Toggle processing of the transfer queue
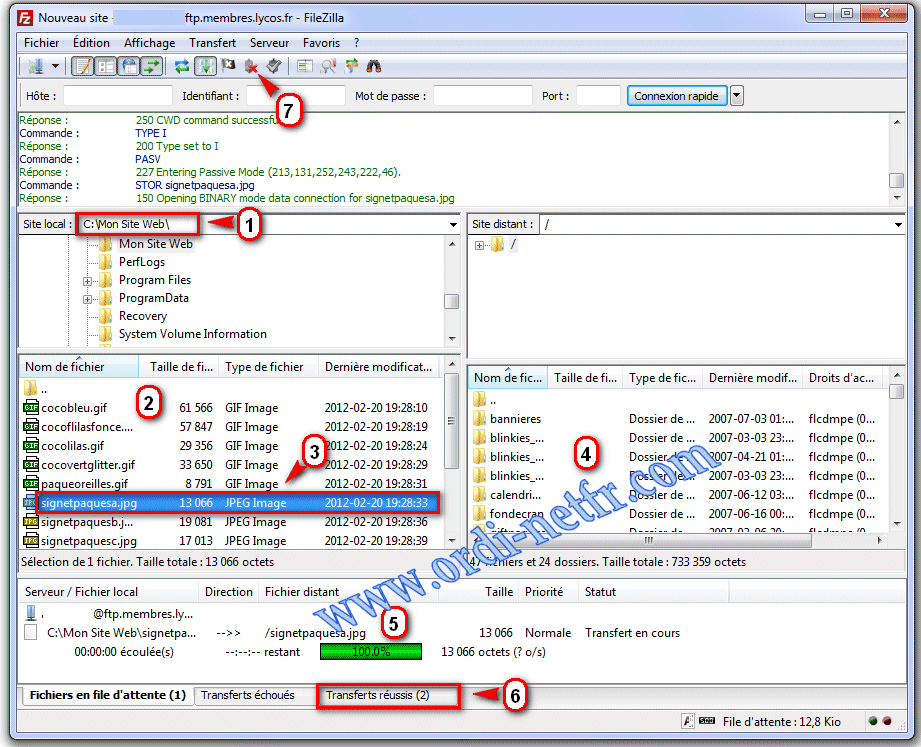Screen dimensions: 921x747 point(206,66)
